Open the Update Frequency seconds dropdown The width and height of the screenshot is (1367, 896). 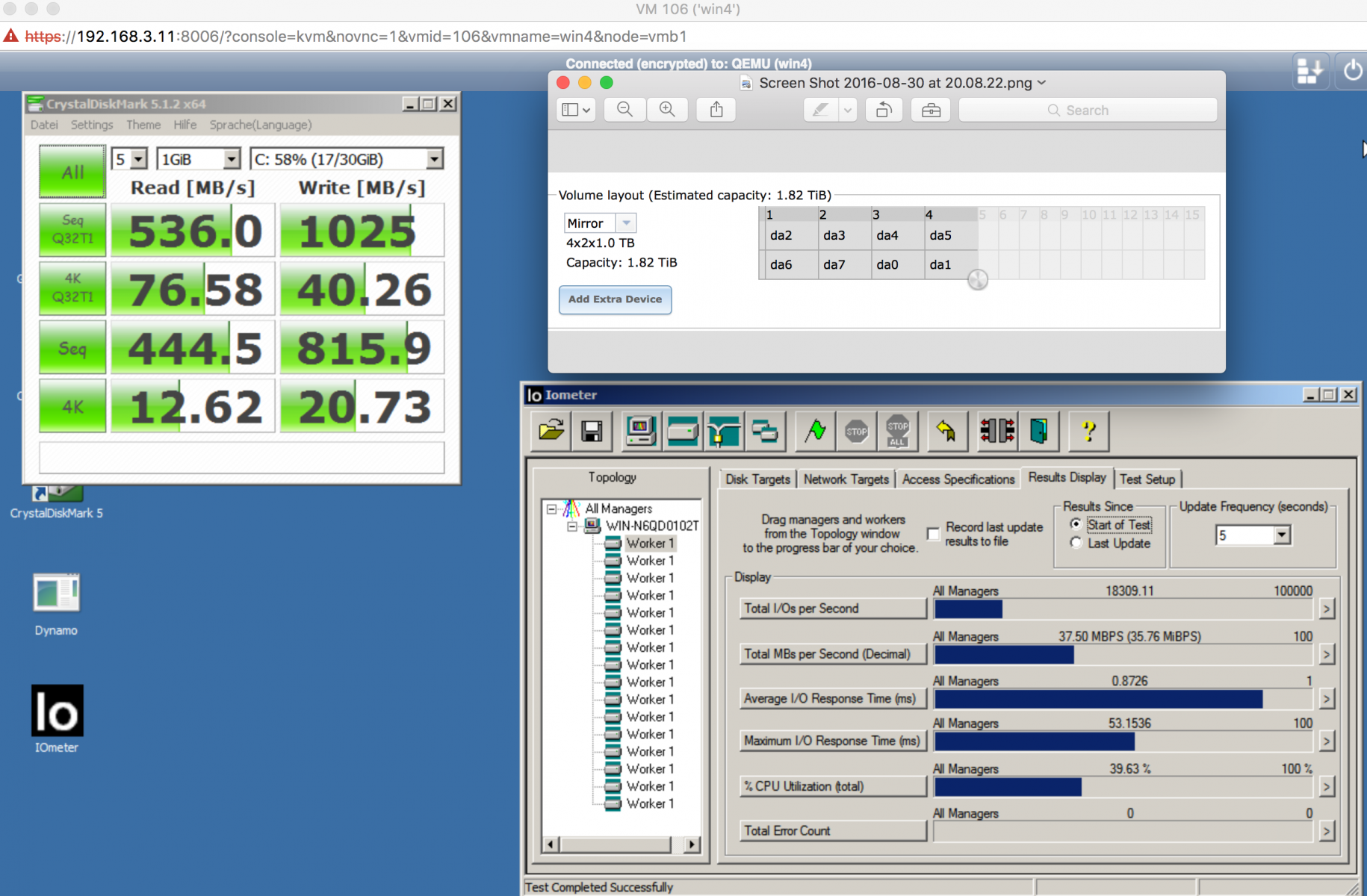(1282, 535)
